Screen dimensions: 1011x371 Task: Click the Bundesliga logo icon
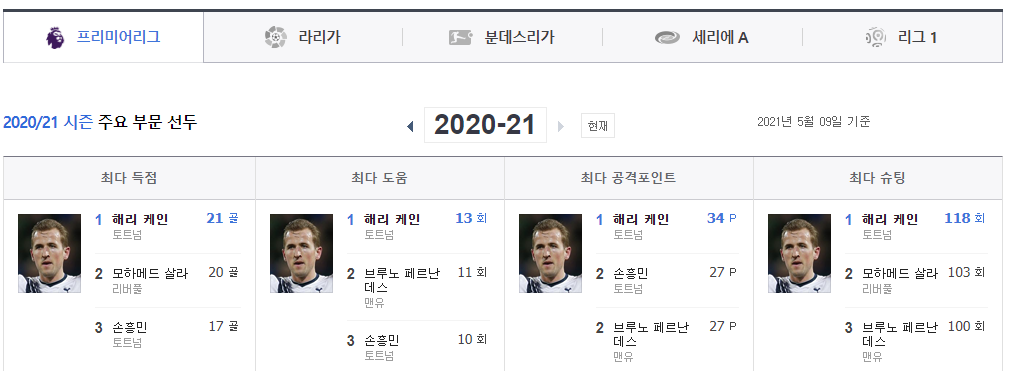[460, 37]
